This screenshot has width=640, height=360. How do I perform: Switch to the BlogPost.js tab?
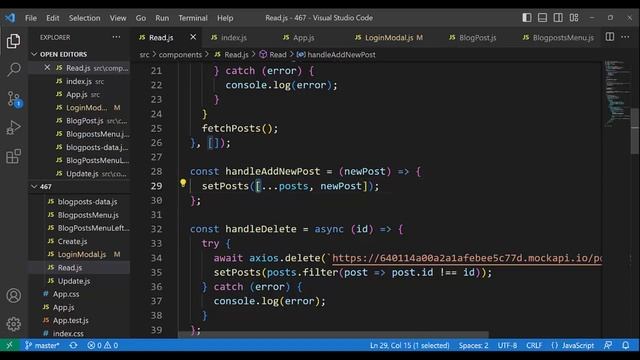(x=477, y=38)
